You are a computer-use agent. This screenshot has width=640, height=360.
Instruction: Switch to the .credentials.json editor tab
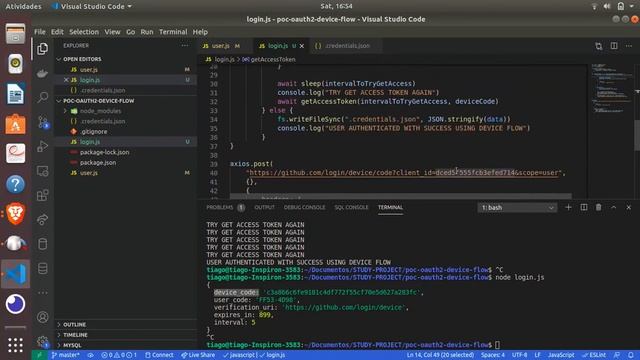point(347,46)
